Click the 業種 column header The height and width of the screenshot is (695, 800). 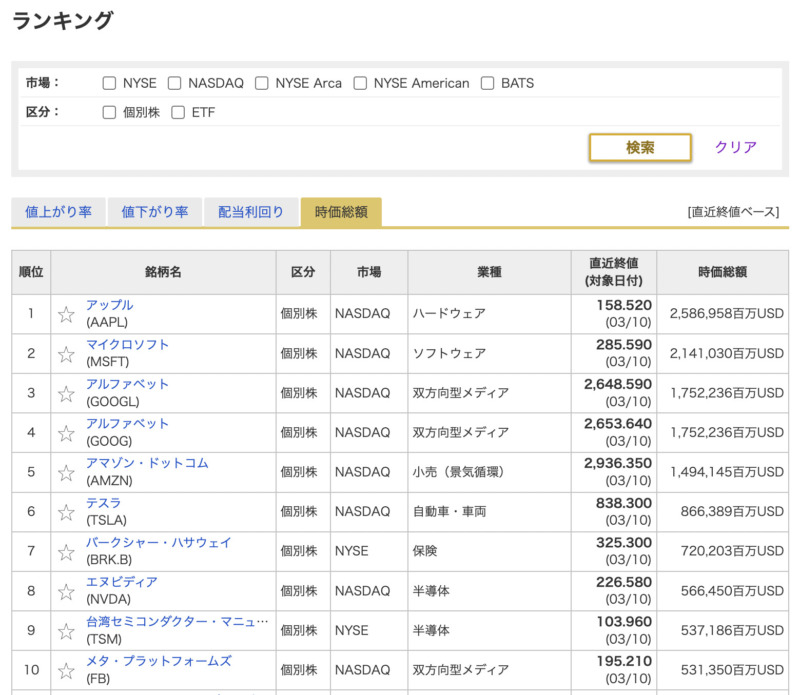click(x=489, y=272)
